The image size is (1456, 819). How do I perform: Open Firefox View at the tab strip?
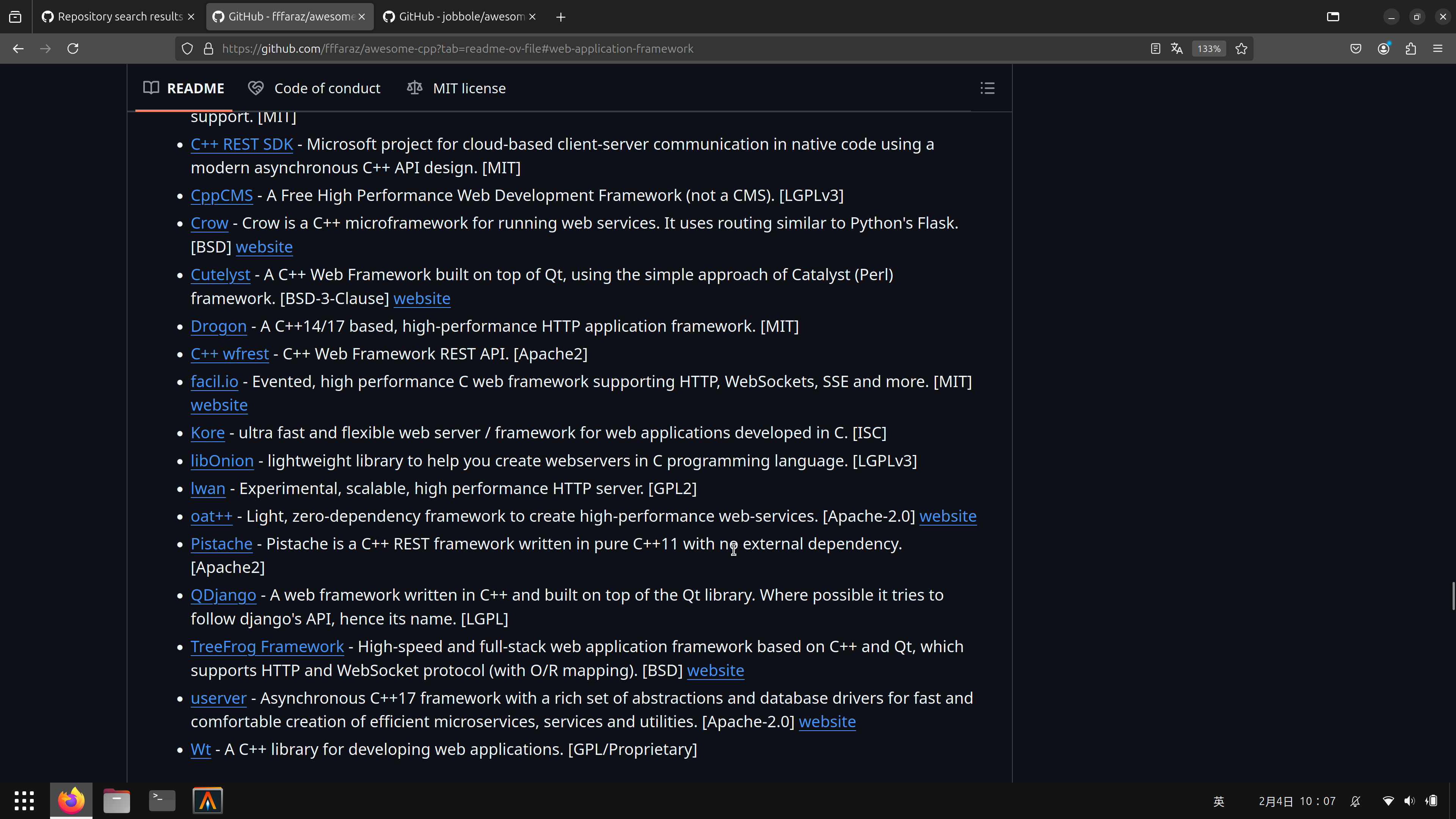coord(15,16)
